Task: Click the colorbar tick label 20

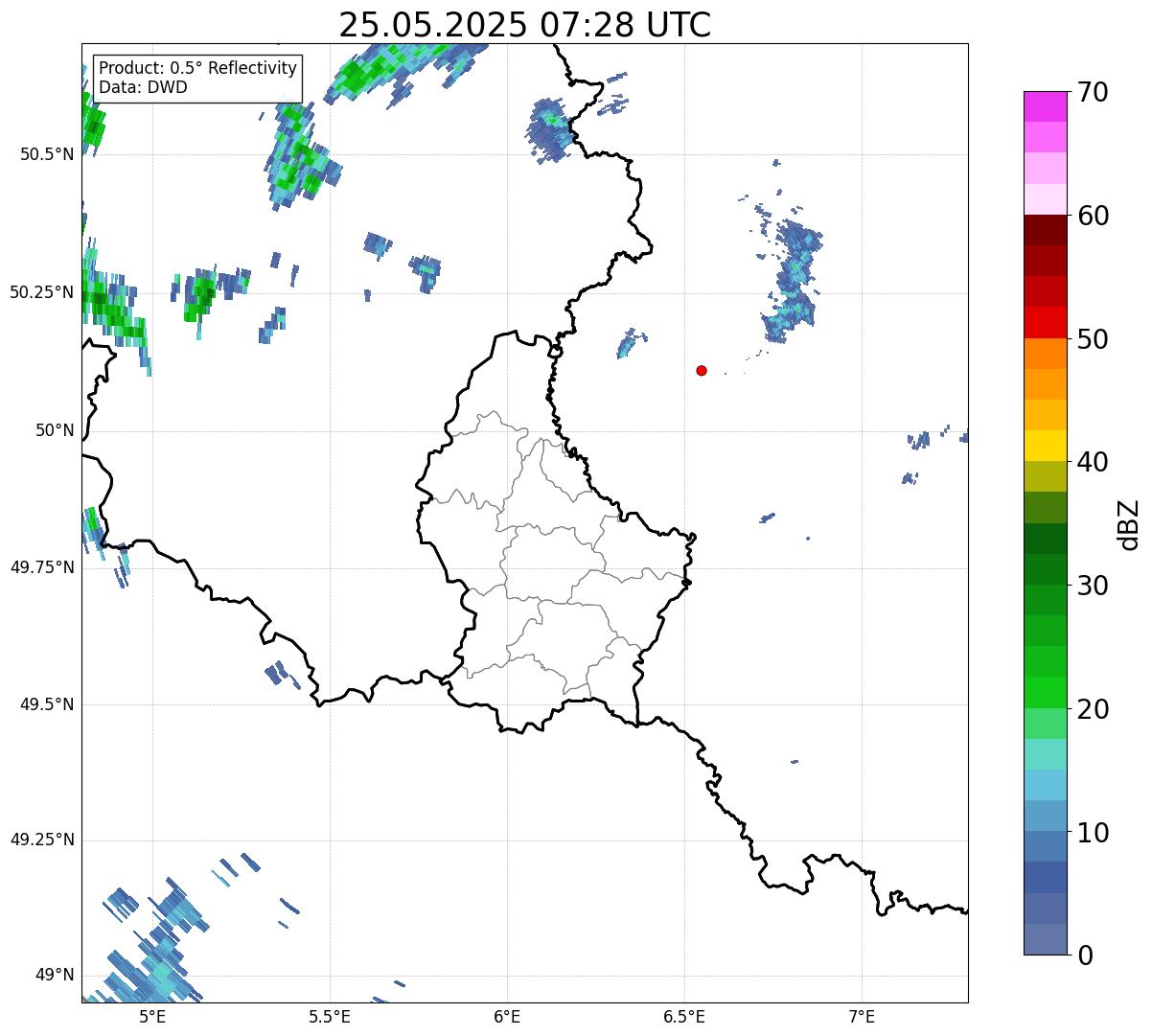Action: (1094, 709)
